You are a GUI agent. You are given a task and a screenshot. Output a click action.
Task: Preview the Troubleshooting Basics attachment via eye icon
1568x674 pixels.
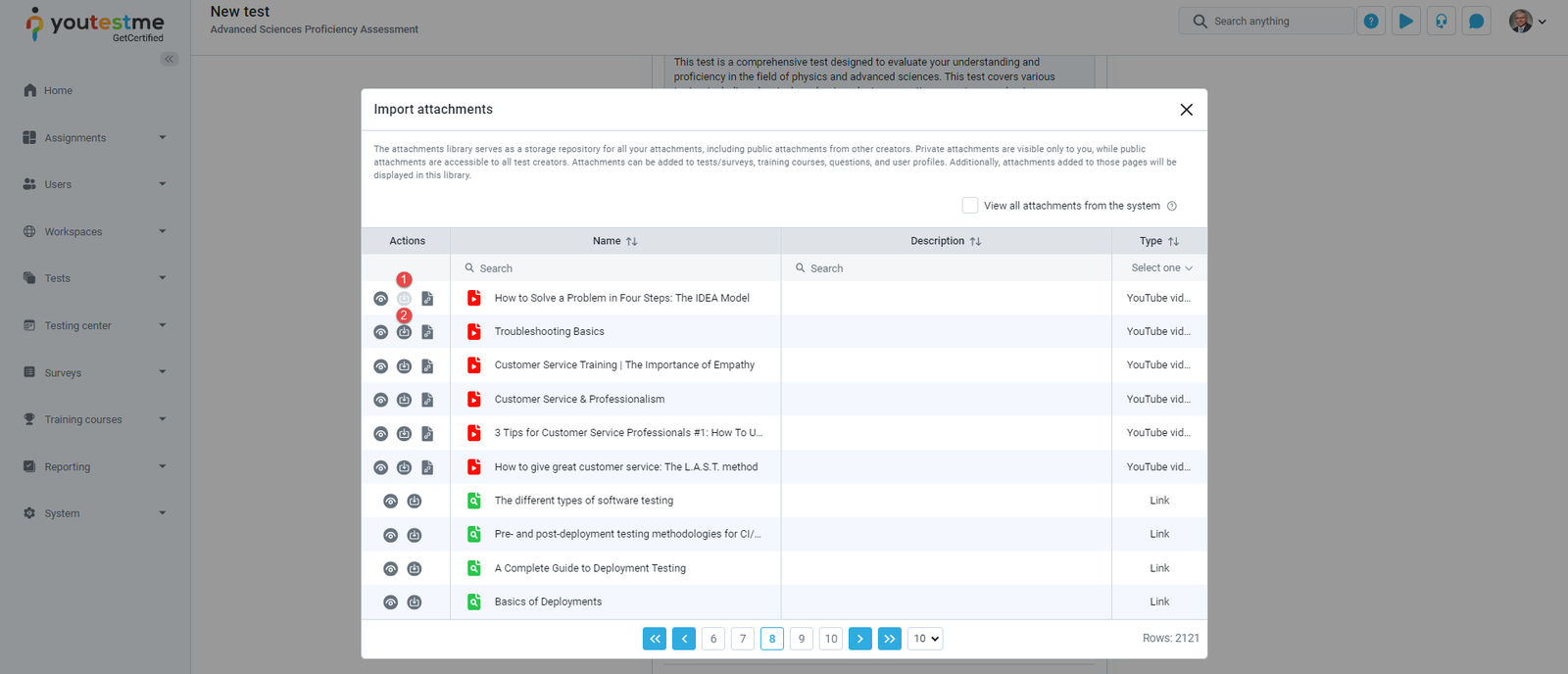380,332
